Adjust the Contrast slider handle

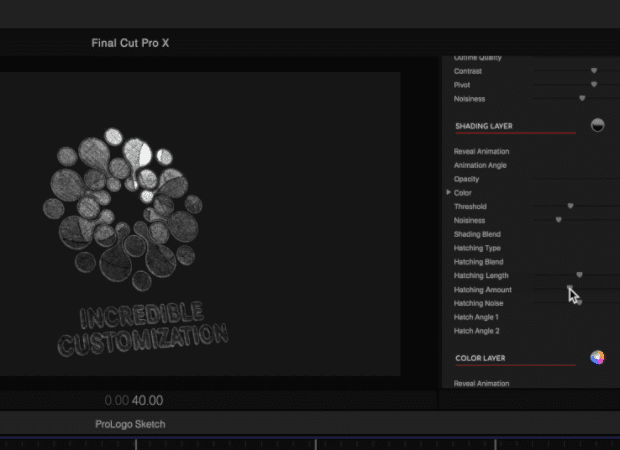[594, 71]
